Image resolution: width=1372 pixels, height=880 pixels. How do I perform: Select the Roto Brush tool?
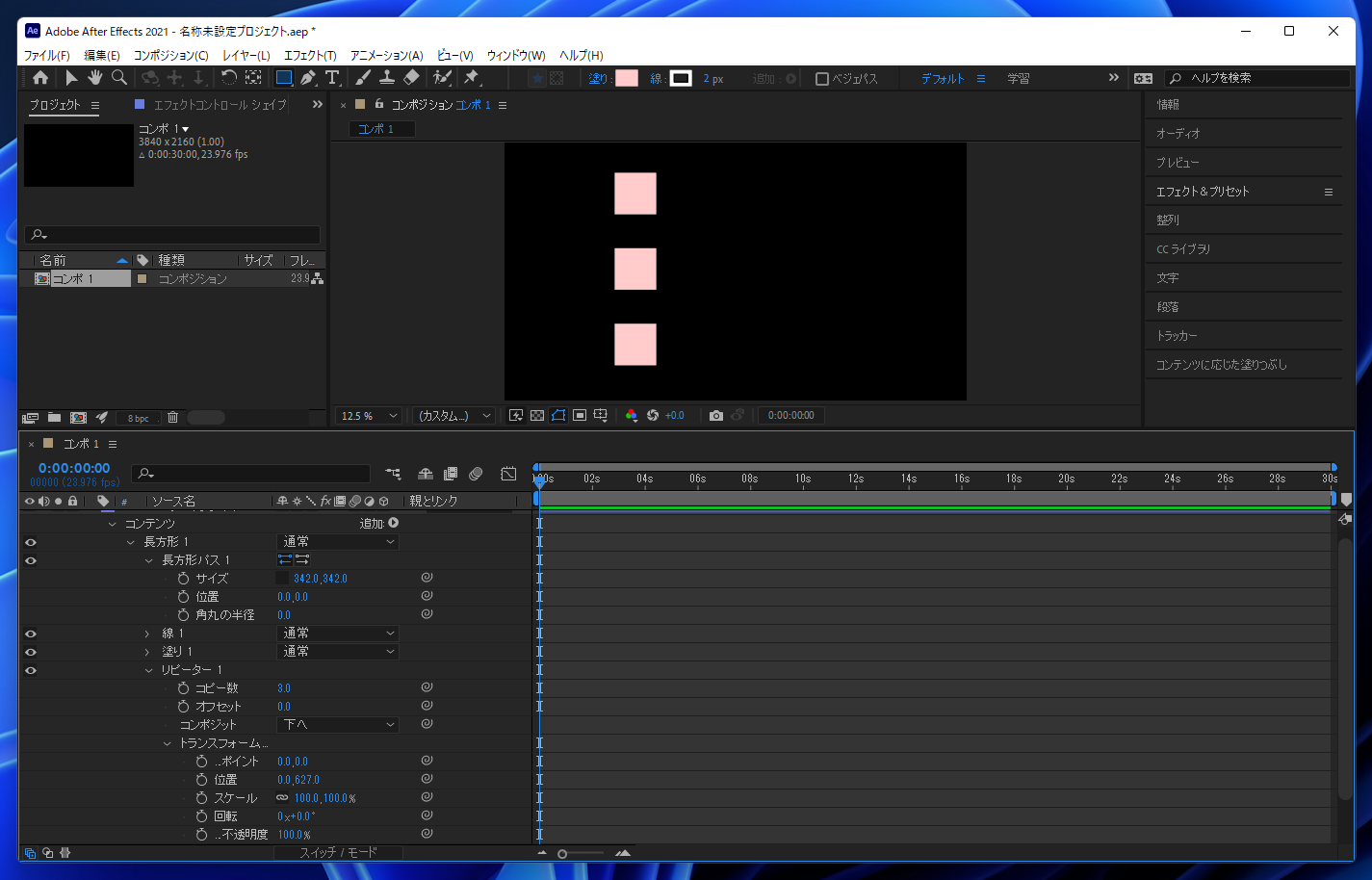click(442, 78)
